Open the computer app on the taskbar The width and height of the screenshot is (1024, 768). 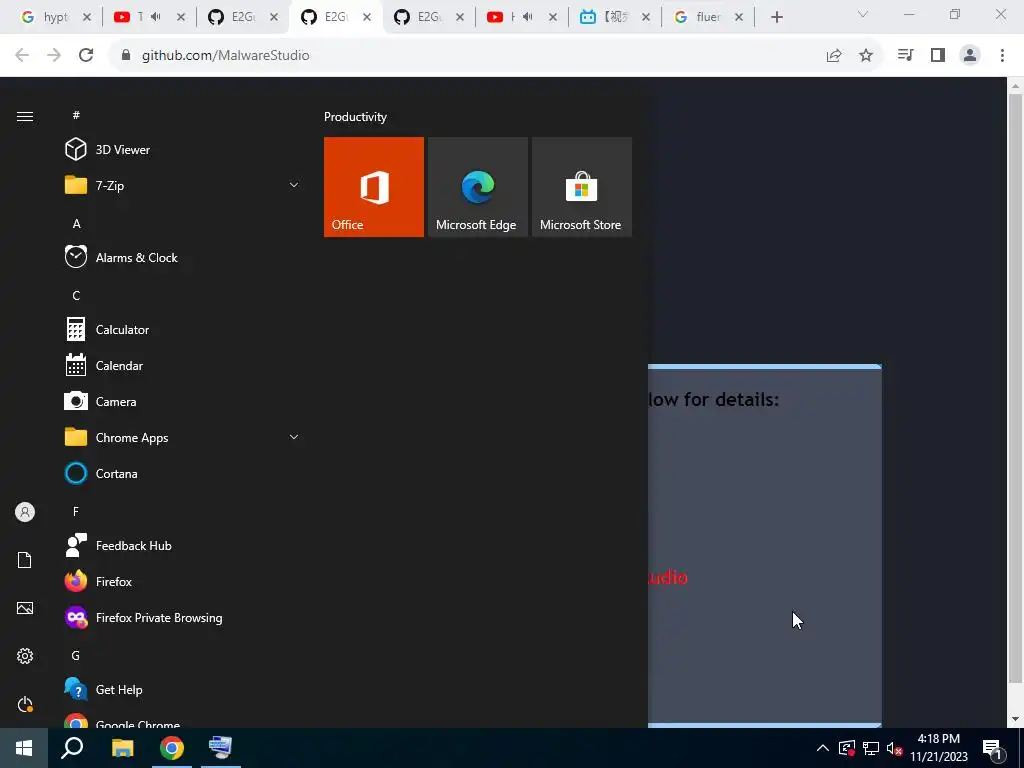(x=221, y=748)
